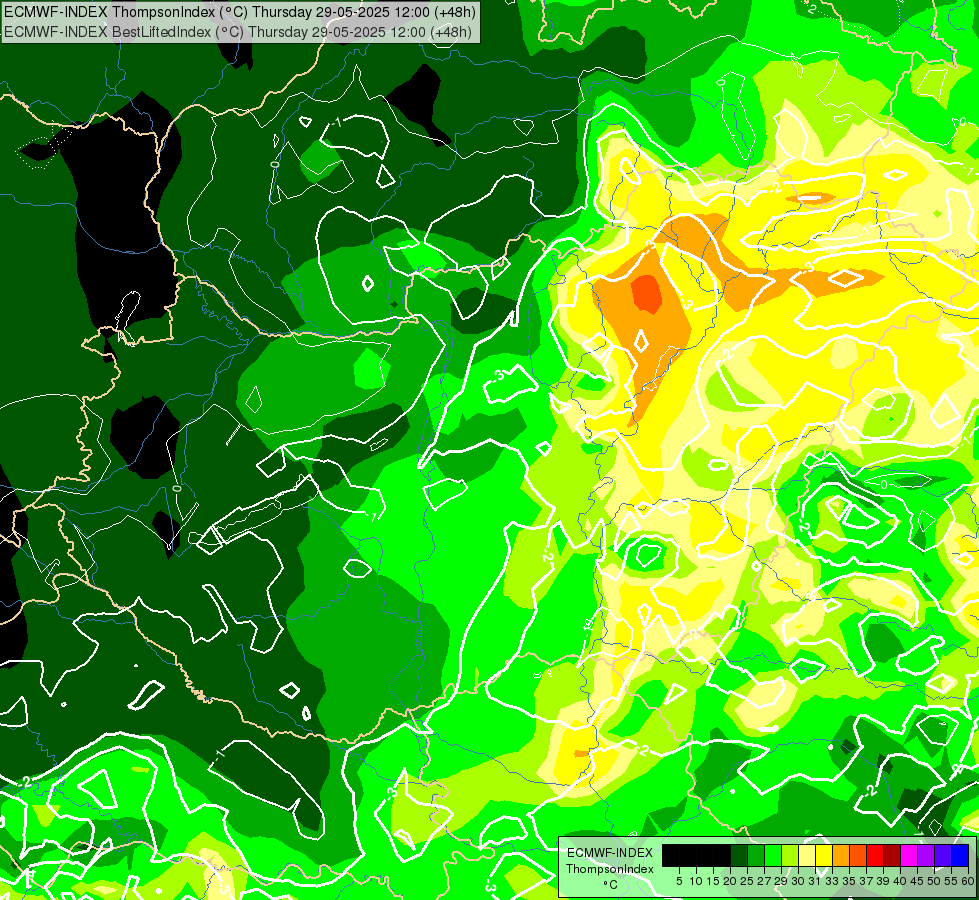Select the dark red 39–40 legend swatch
The width and height of the screenshot is (979, 900).
pyautogui.click(x=892, y=855)
